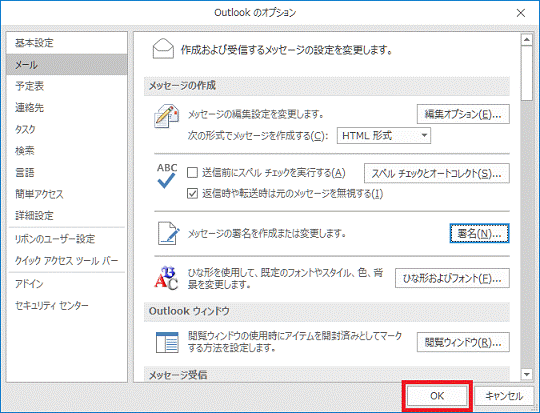Click the signature document-with-pen icon
Screen dimensions: 540x413
(x=168, y=233)
